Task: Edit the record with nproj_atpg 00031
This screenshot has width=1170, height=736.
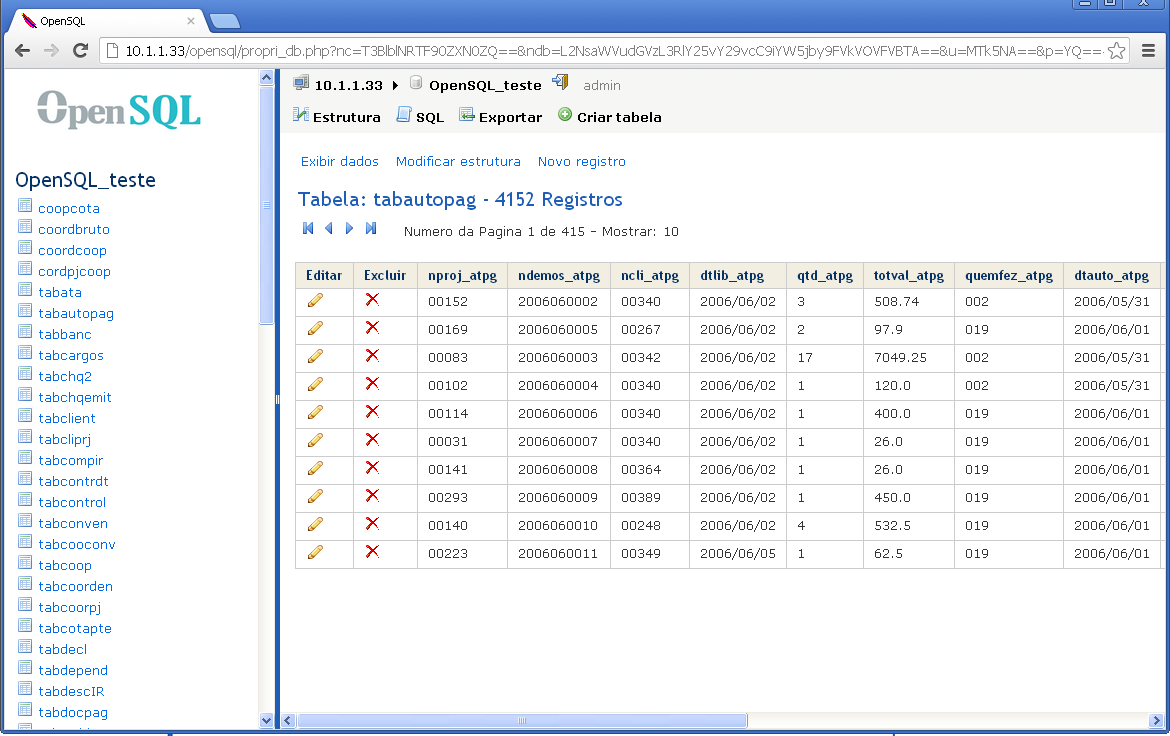Action: click(316, 440)
